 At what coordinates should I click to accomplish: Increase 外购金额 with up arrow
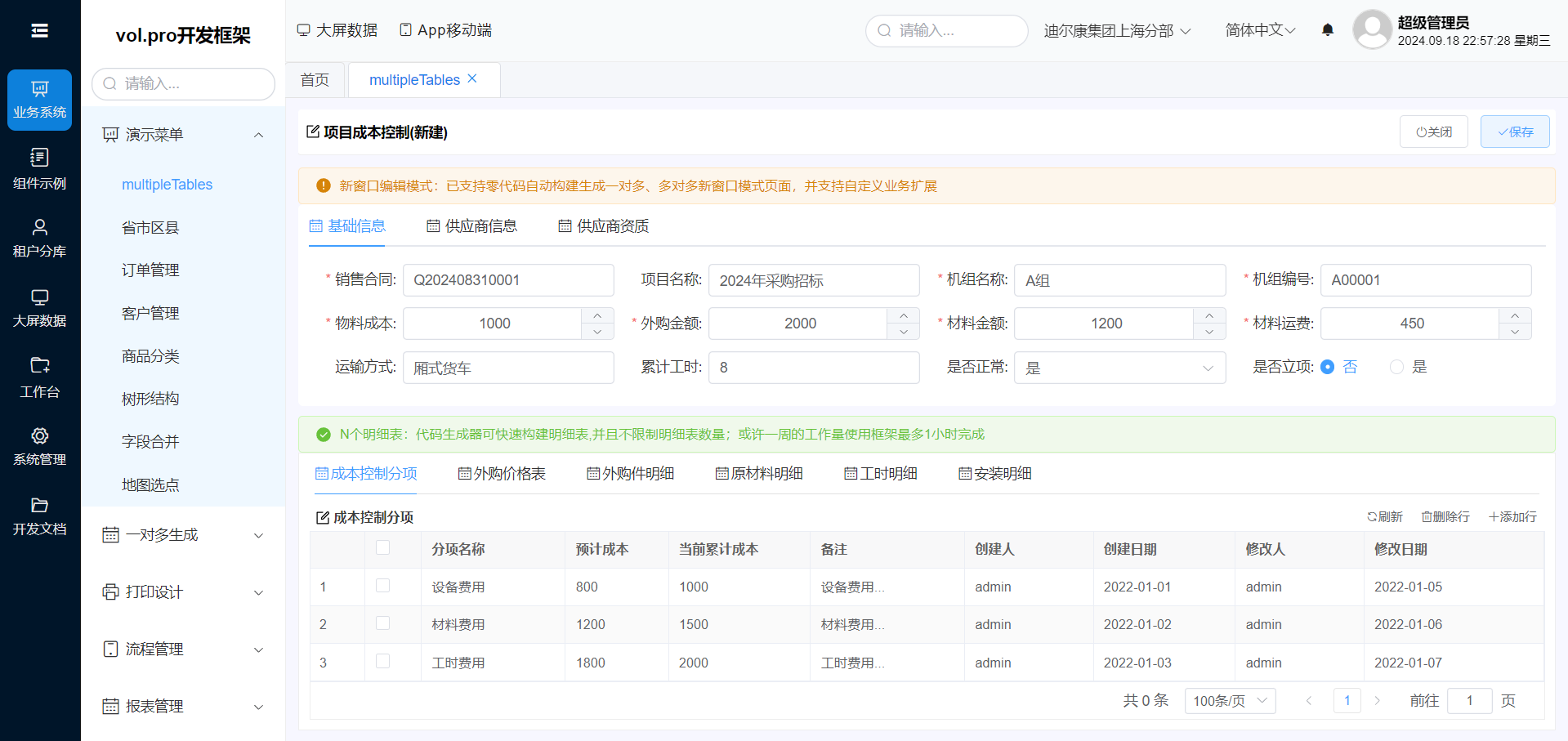(x=903, y=315)
